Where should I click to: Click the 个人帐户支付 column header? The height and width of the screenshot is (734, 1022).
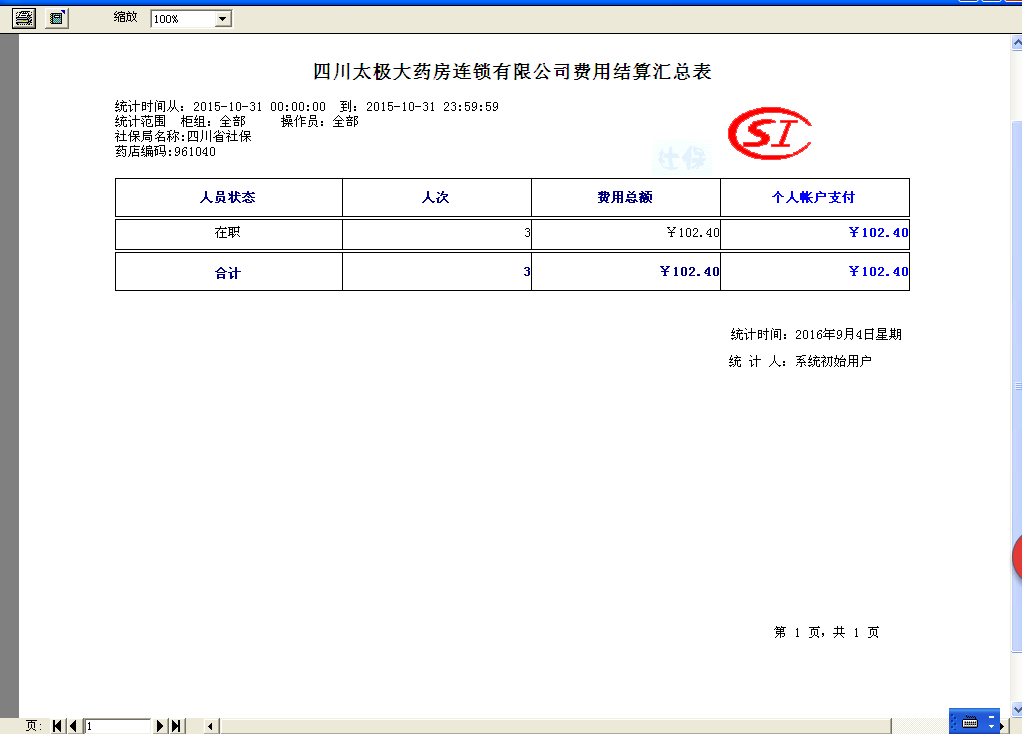click(814, 198)
